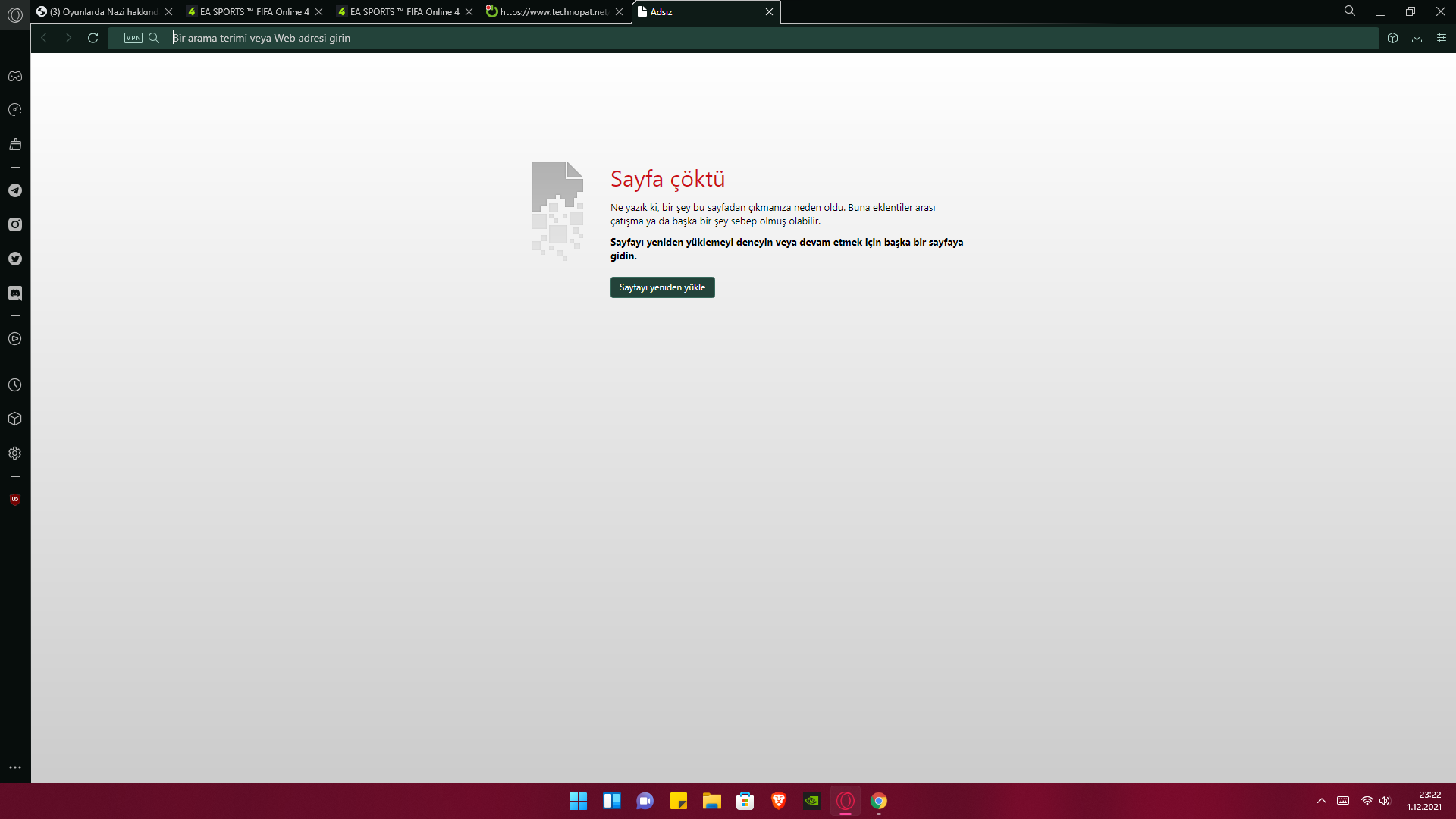Expand sidebar three-dots more options

point(15,767)
